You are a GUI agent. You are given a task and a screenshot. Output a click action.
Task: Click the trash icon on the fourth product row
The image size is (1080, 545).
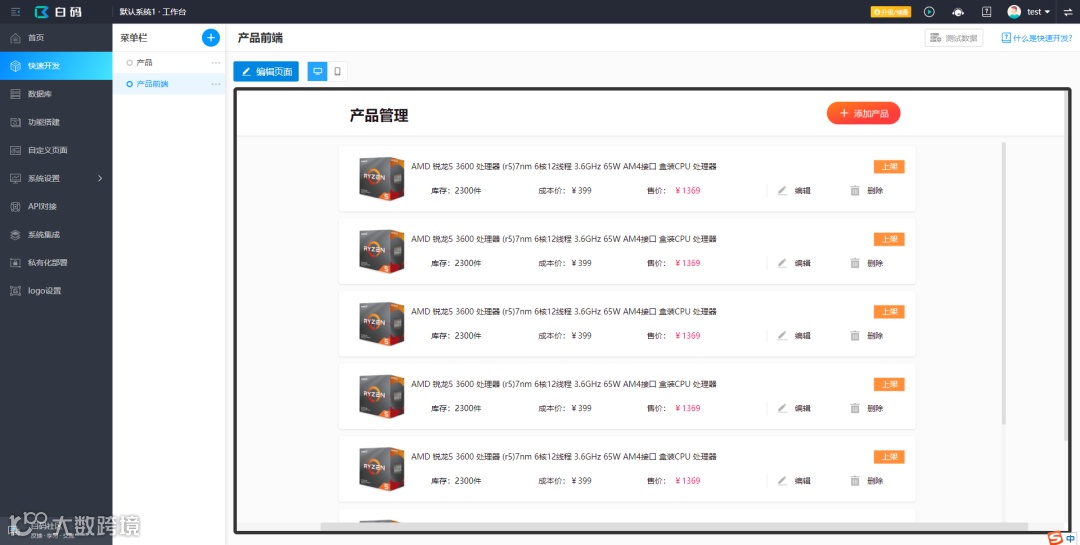tap(855, 409)
